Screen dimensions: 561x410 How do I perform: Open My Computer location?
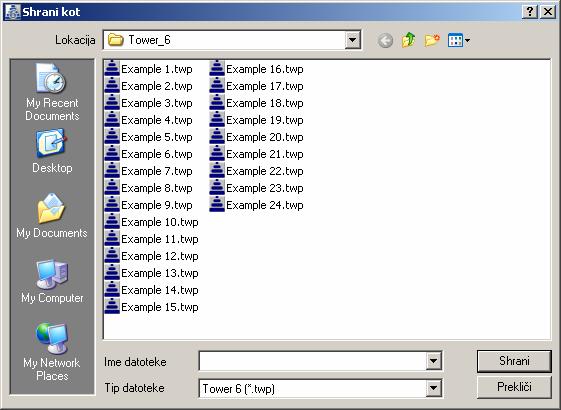coord(52,281)
